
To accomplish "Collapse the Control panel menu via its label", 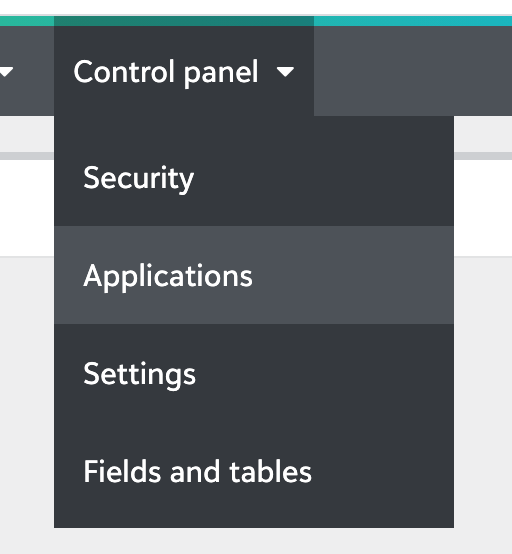I will click(166, 72).
